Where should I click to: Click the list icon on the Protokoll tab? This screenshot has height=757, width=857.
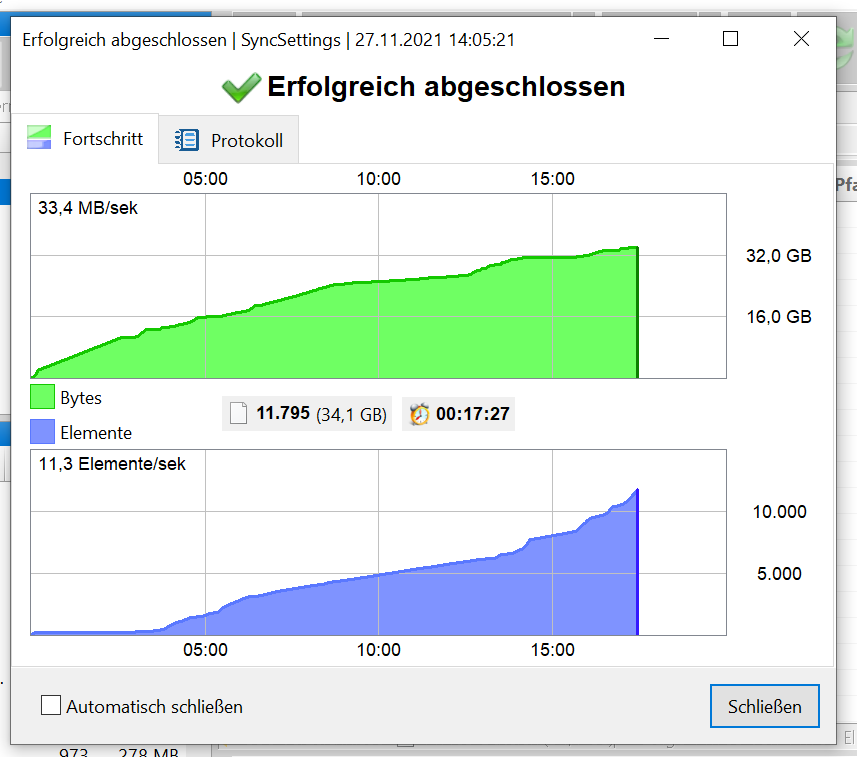click(x=184, y=140)
